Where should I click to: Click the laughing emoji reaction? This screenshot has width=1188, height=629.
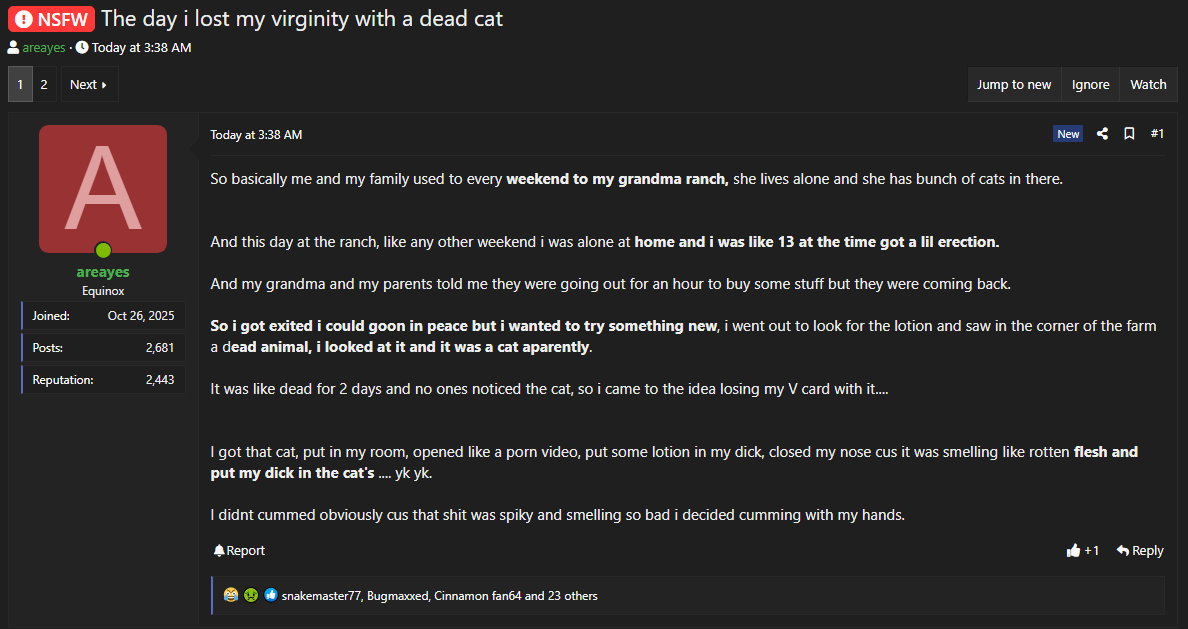[231, 596]
